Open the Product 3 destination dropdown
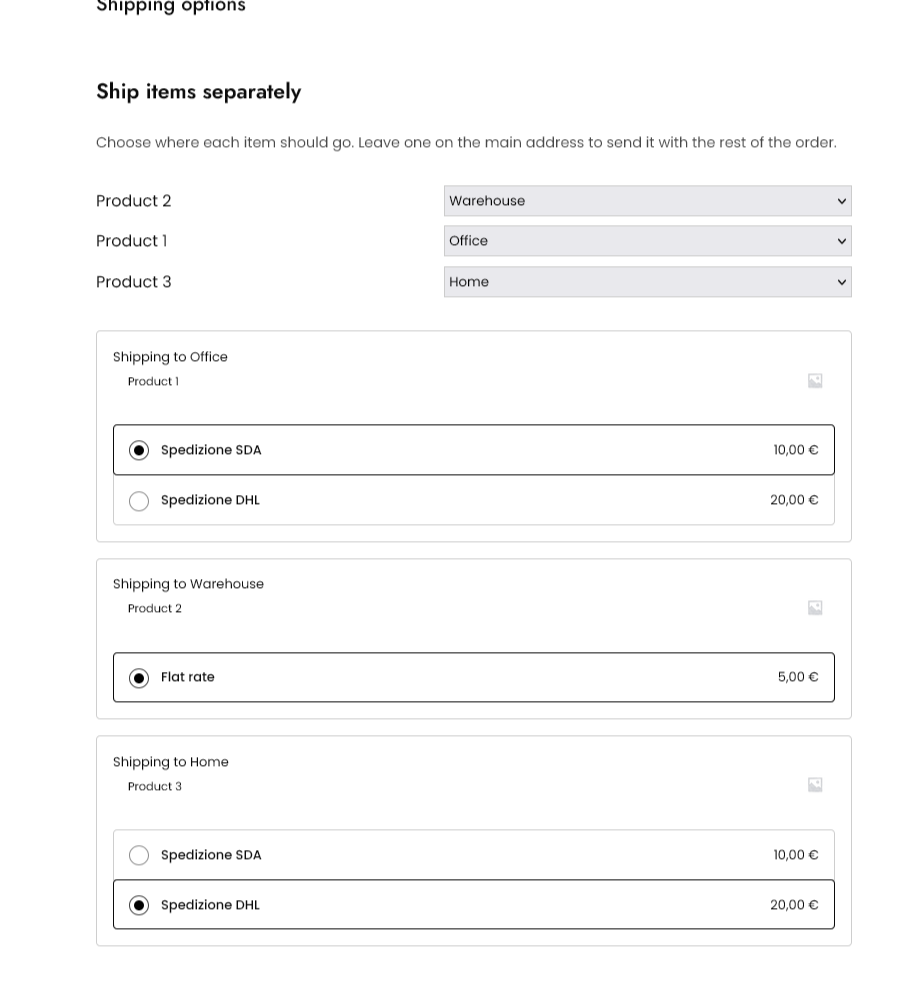905x985 pixels. point(648,282)
